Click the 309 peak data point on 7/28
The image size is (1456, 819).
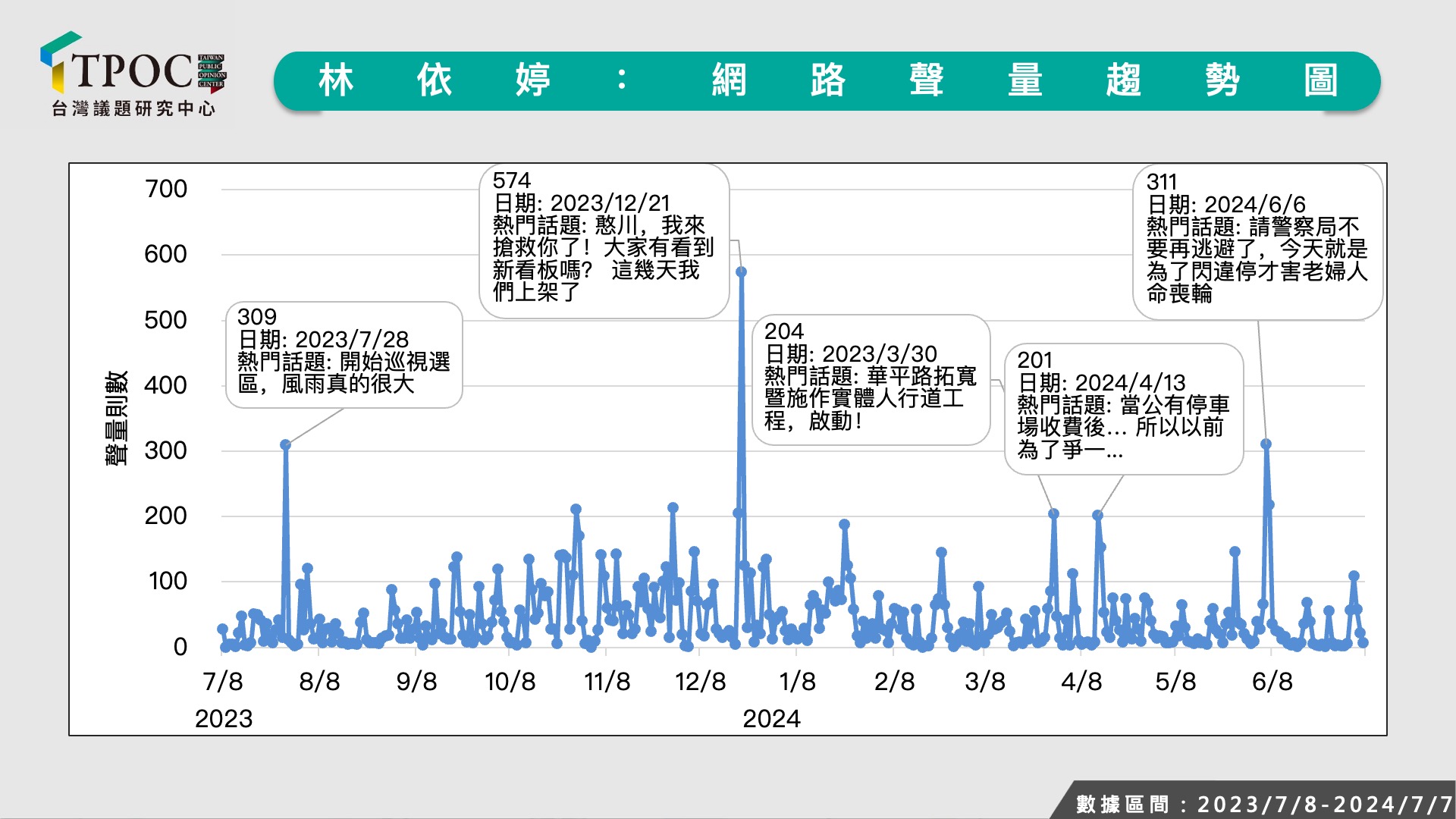(285, 445)
